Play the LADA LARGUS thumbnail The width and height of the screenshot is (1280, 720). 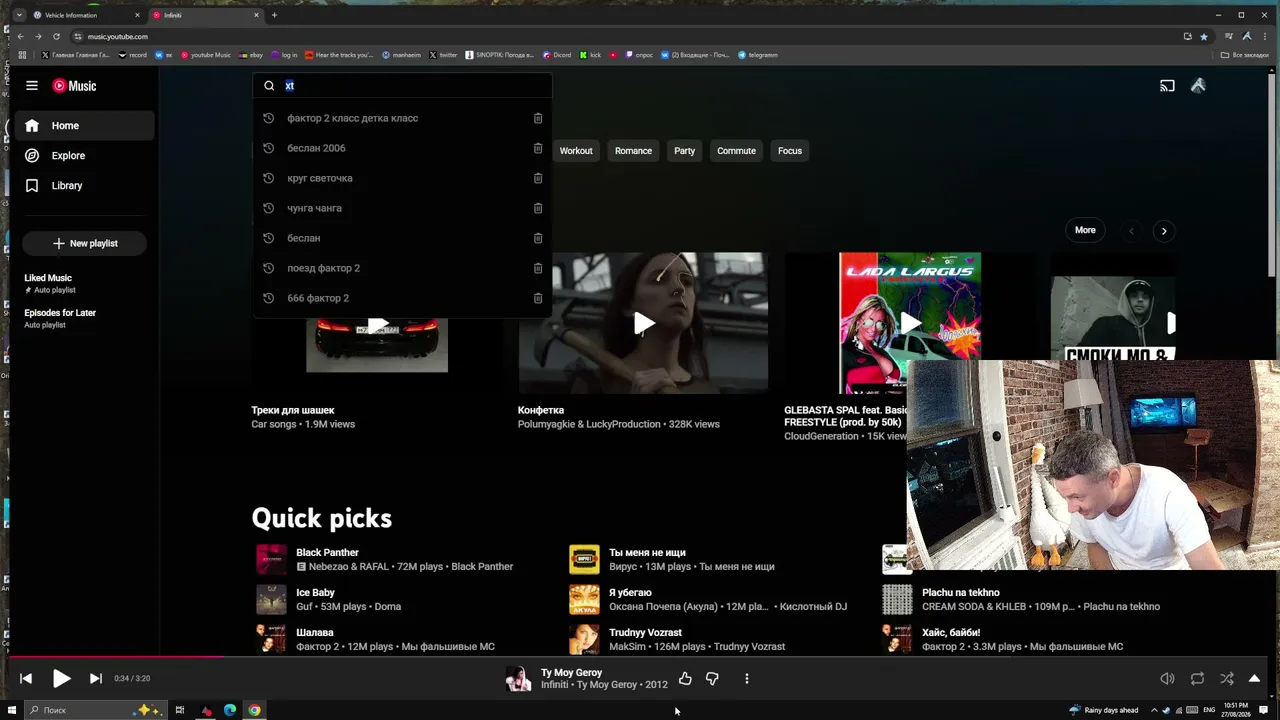pyautogui.click(x=910, y=323)
